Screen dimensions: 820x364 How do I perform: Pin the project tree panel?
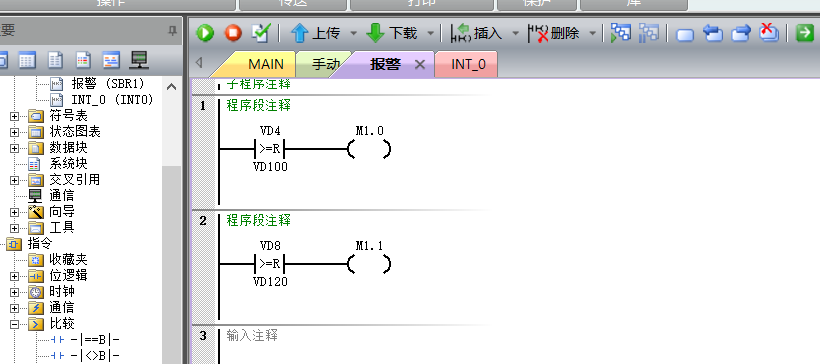(172, 31)
